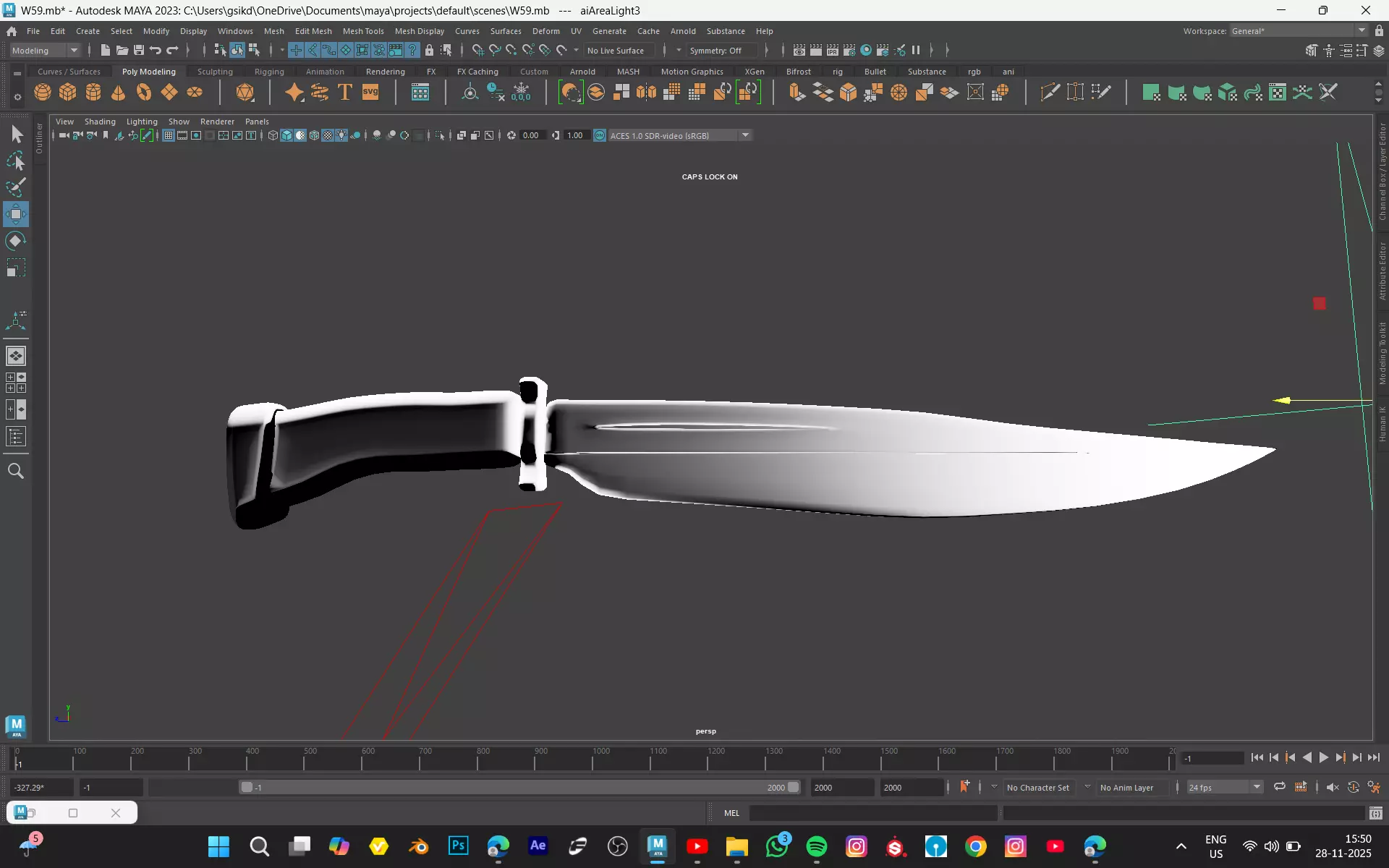Screen dimensions: 1389x868
Task: Toggle the viewport grid display icon
Action: 169,135
